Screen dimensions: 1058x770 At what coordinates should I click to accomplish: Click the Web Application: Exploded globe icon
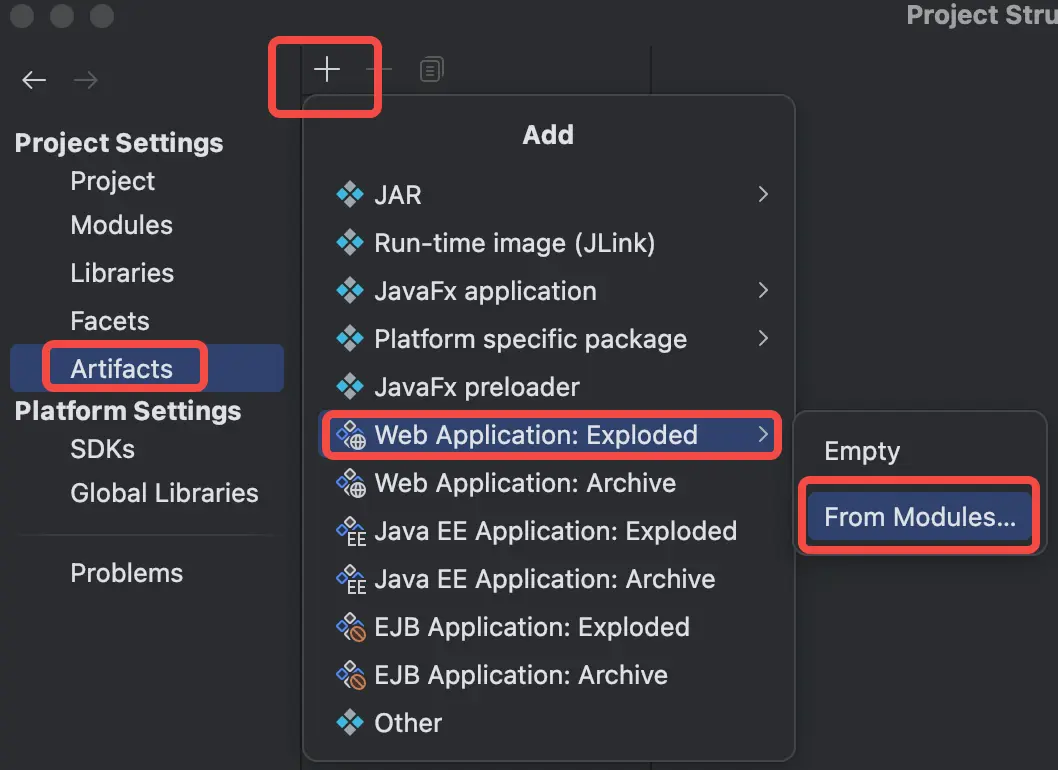[x=351, y=435]
